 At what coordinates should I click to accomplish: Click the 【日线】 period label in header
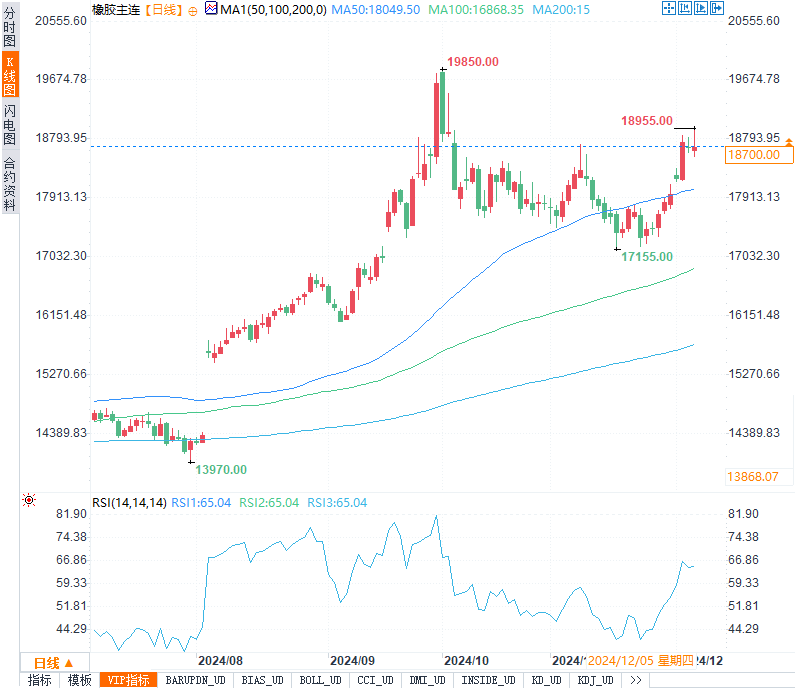coord(162,10)
